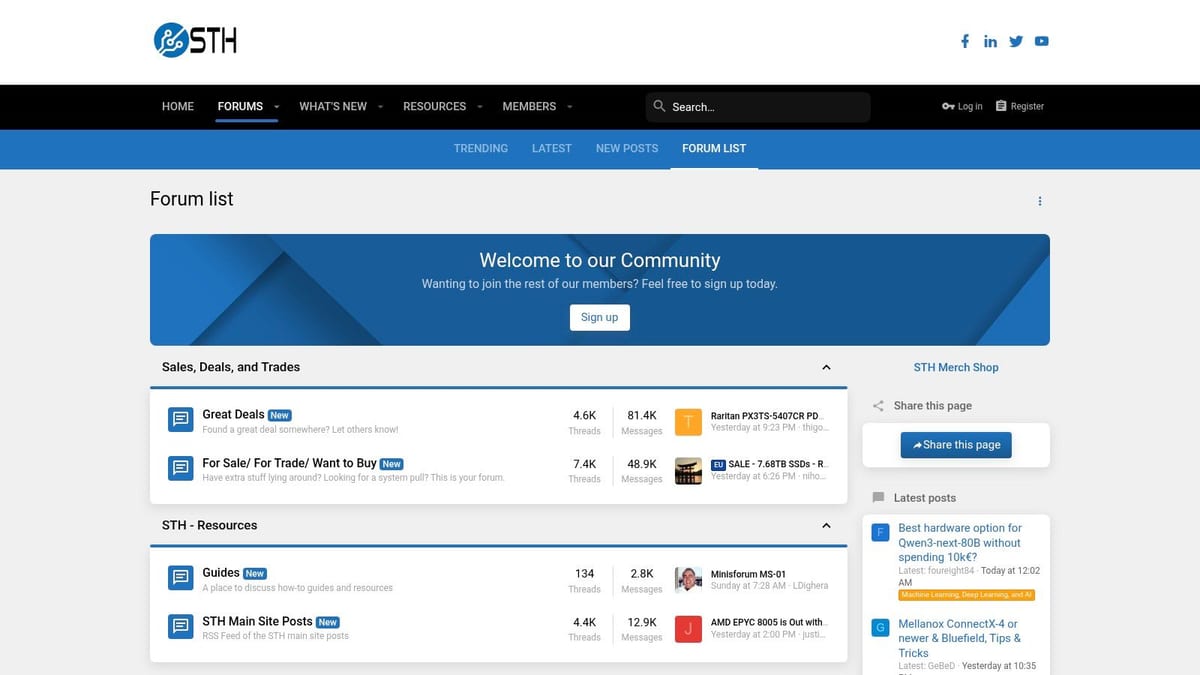Click the comment icon beside Latest posts heading
The width and height of the screenshot is (1200, 675).
tap(878, 498)
